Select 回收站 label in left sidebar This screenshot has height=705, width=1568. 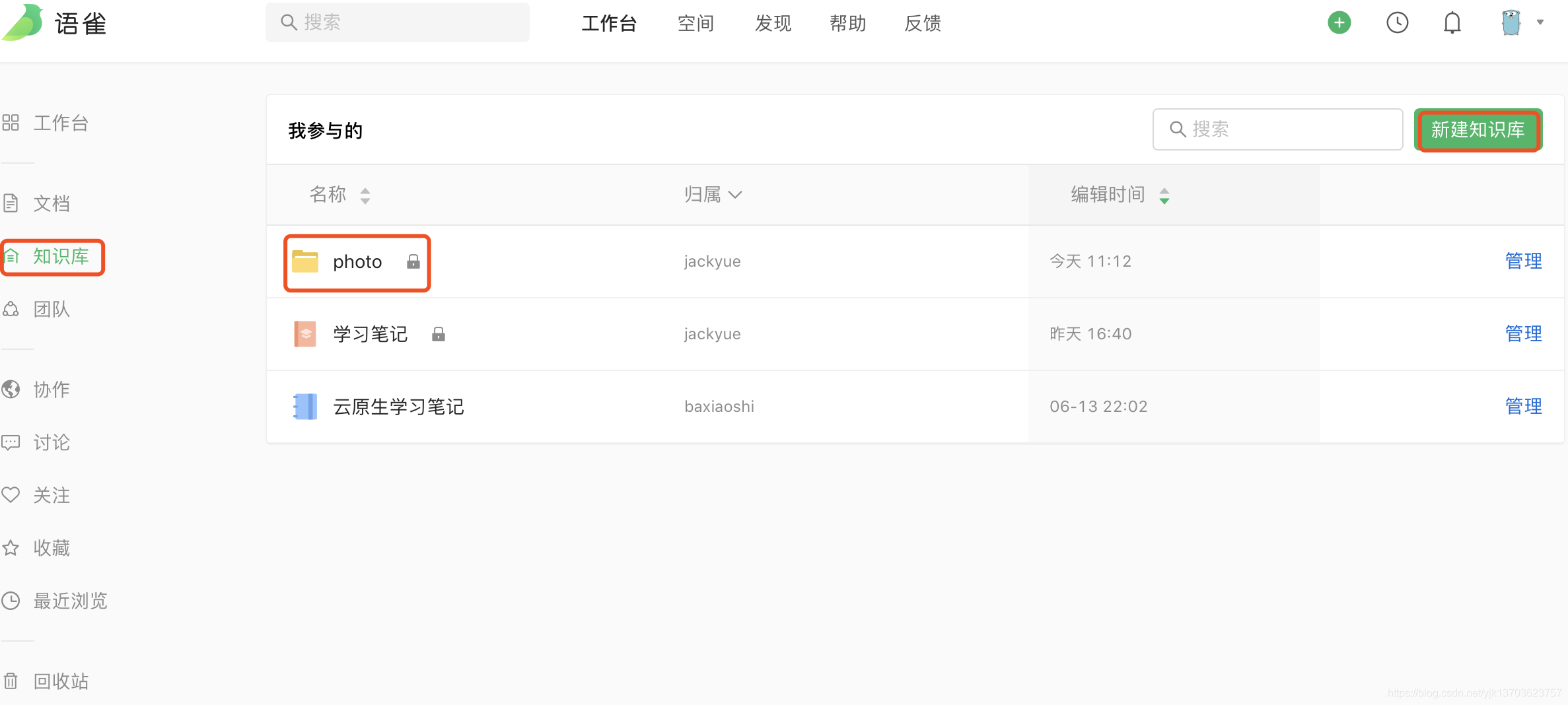[61, 681]
